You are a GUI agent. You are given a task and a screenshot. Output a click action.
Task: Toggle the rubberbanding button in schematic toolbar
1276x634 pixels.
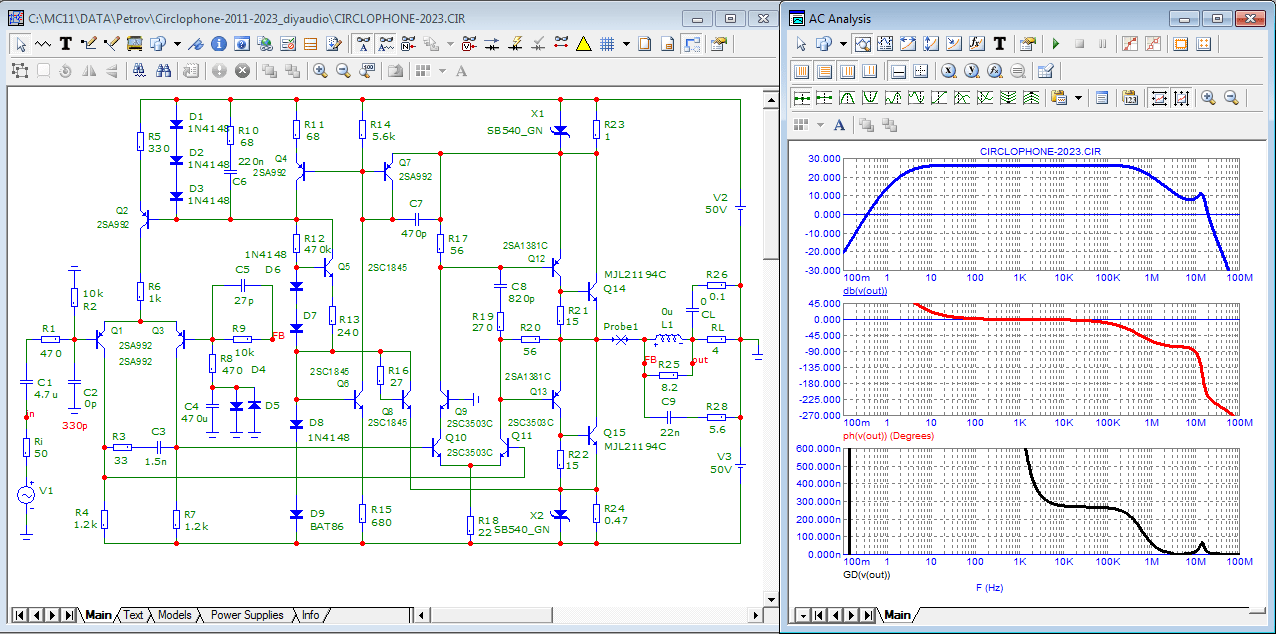691,44
